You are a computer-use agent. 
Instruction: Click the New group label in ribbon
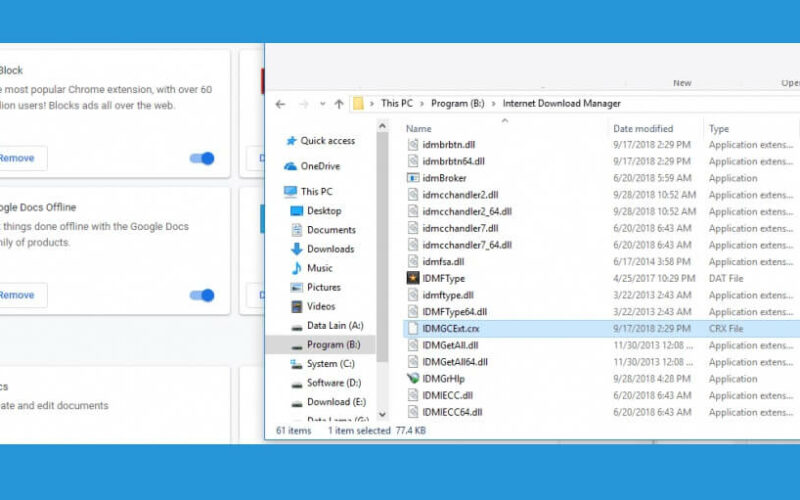tap(682, 83)
